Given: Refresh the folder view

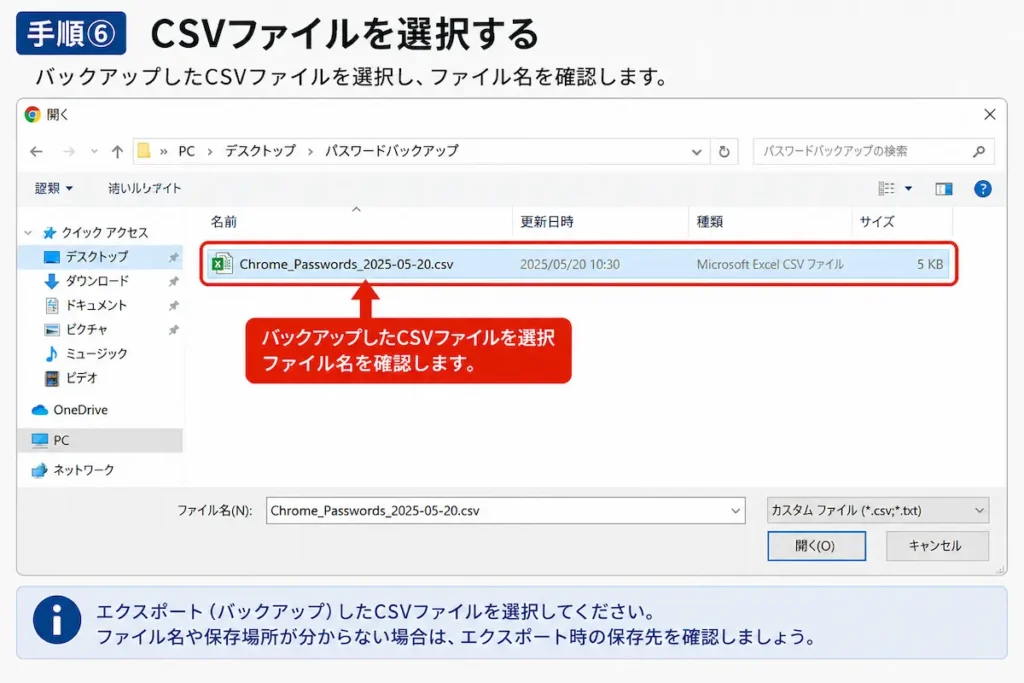Looking at the screenshot, I should pyautogui.click(x=724, y=151).
